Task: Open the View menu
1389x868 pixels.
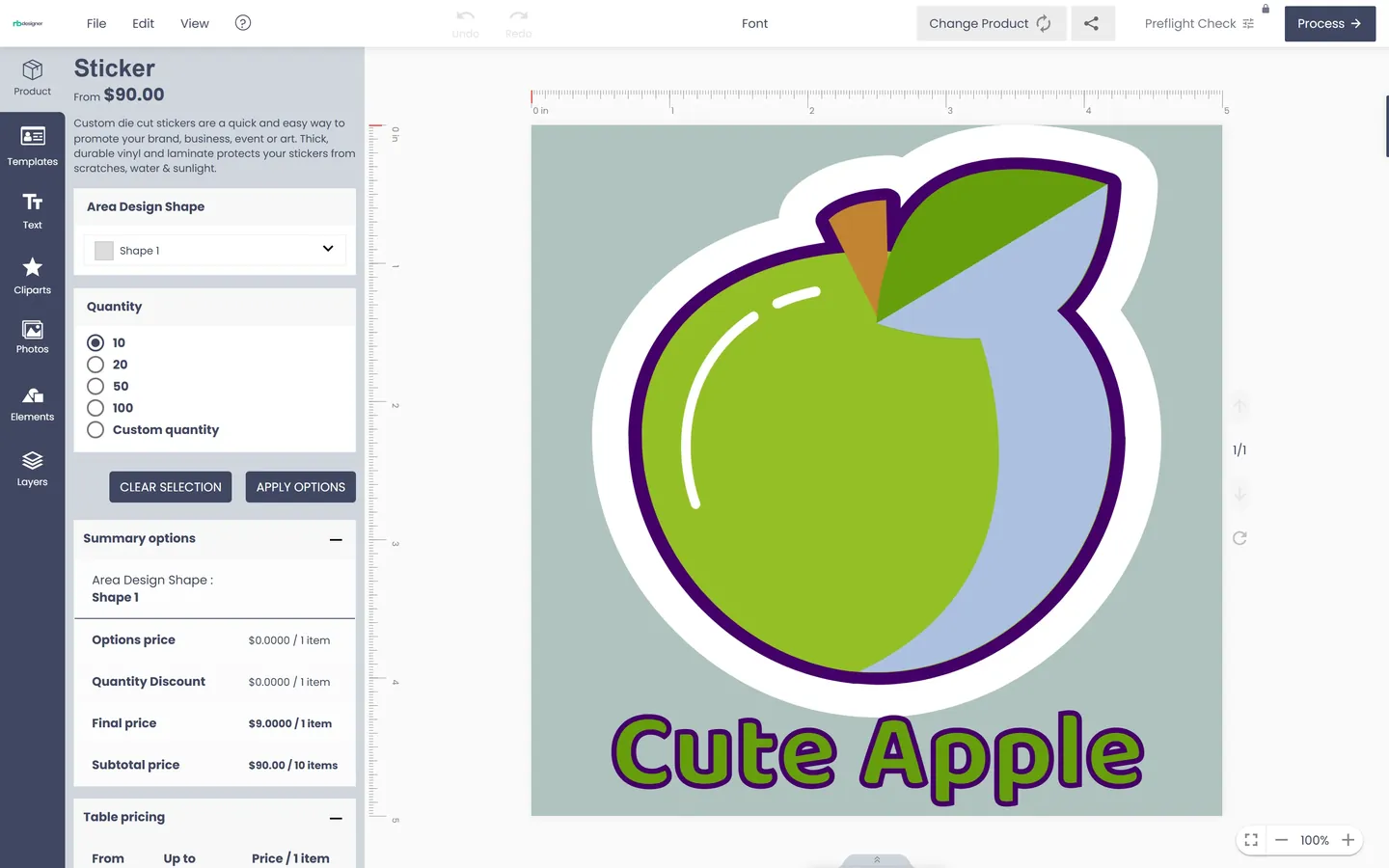Action: point(195,23)
